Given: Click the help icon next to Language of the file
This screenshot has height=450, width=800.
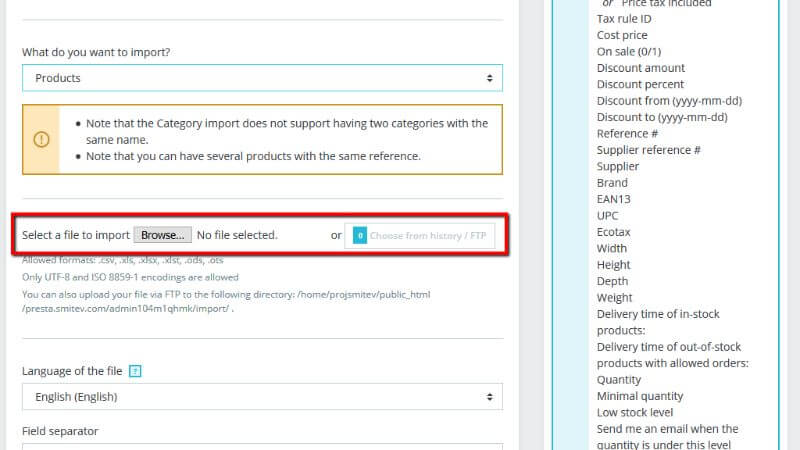Looking at the screenshot, I should [x=135, y=371].
